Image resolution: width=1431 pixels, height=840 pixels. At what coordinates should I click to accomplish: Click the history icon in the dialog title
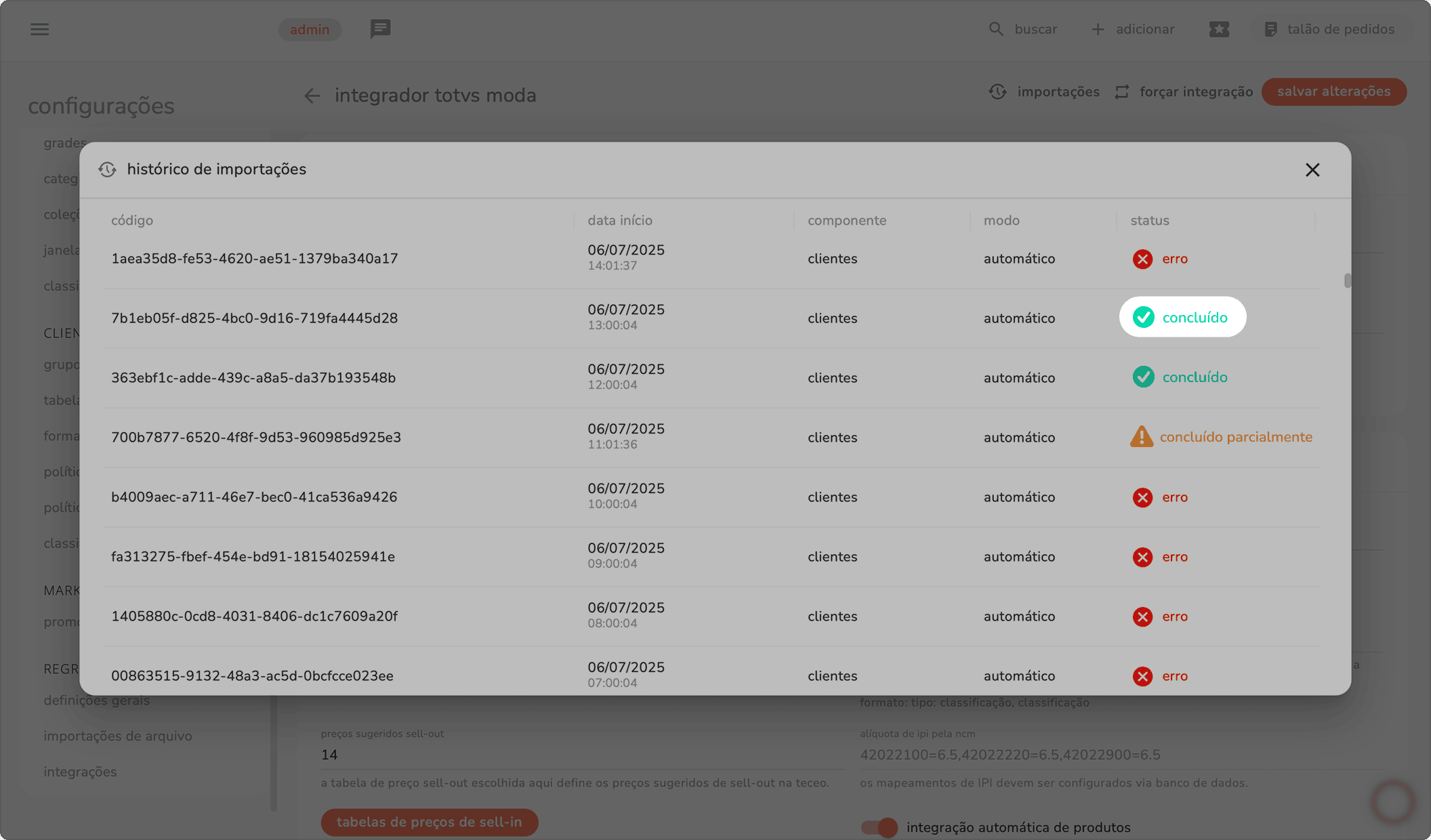click(107, 169)
